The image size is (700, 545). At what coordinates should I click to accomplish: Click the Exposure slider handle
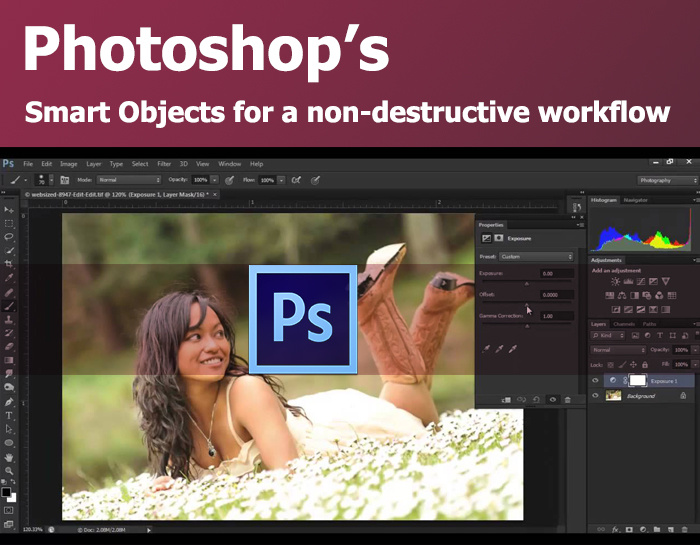point(527,284)
